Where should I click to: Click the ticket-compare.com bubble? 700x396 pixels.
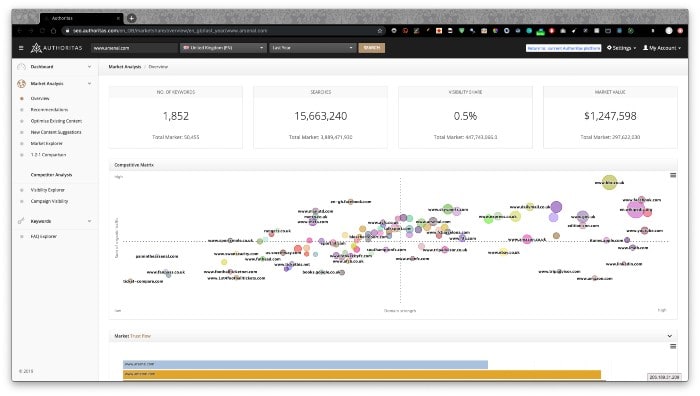(131, 281)
